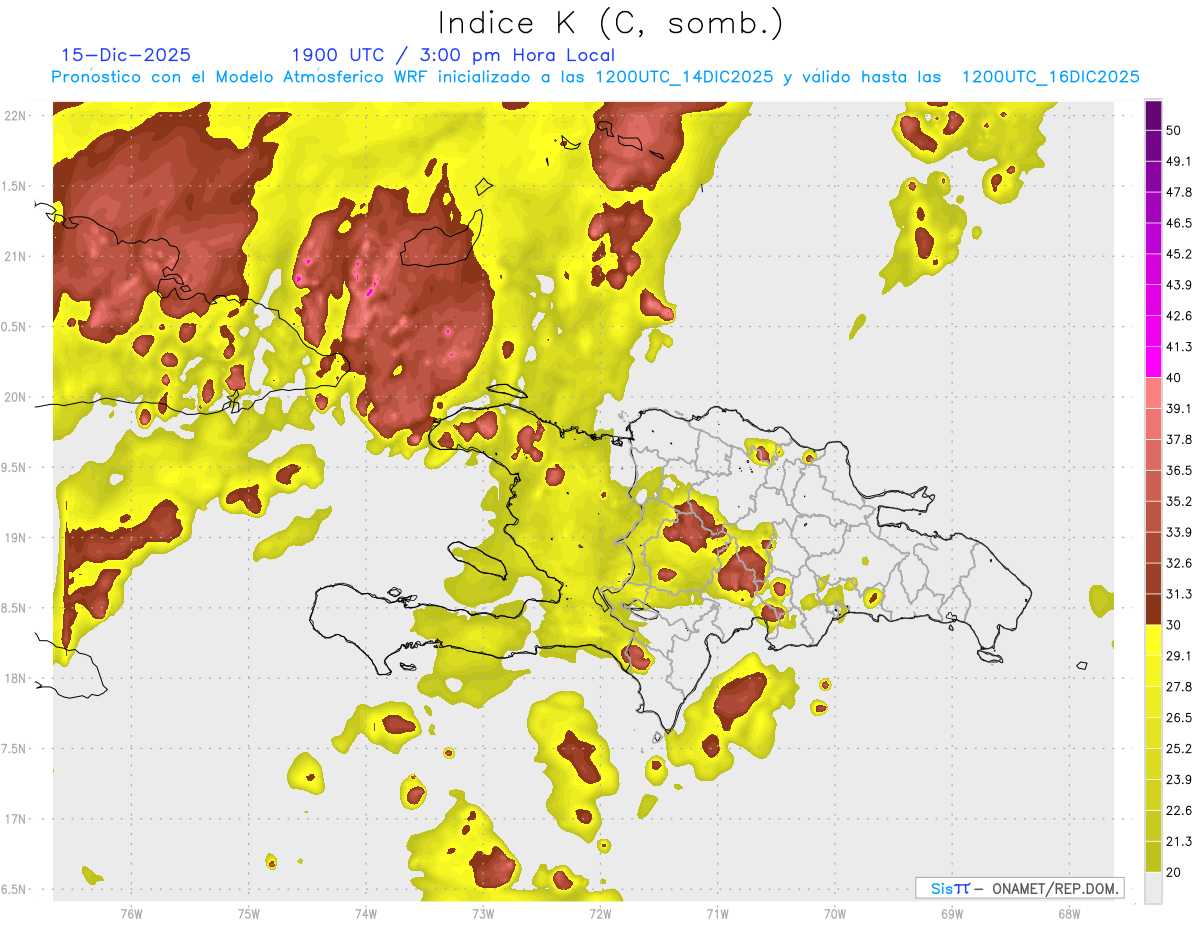The width and height of the screenshot is (1200, 927).
Task: Click the colorbar label "29.1"
Action: coord(1179,656)
